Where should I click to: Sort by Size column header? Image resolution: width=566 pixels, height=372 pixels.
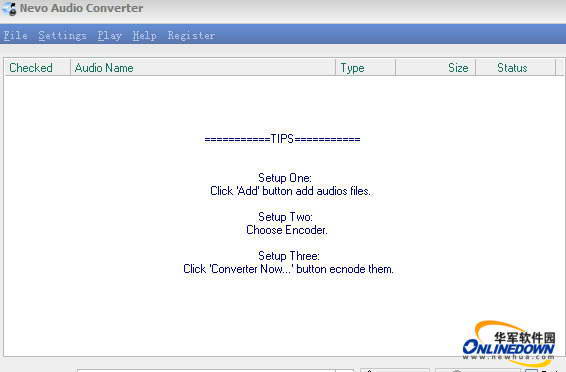[435, 67]
